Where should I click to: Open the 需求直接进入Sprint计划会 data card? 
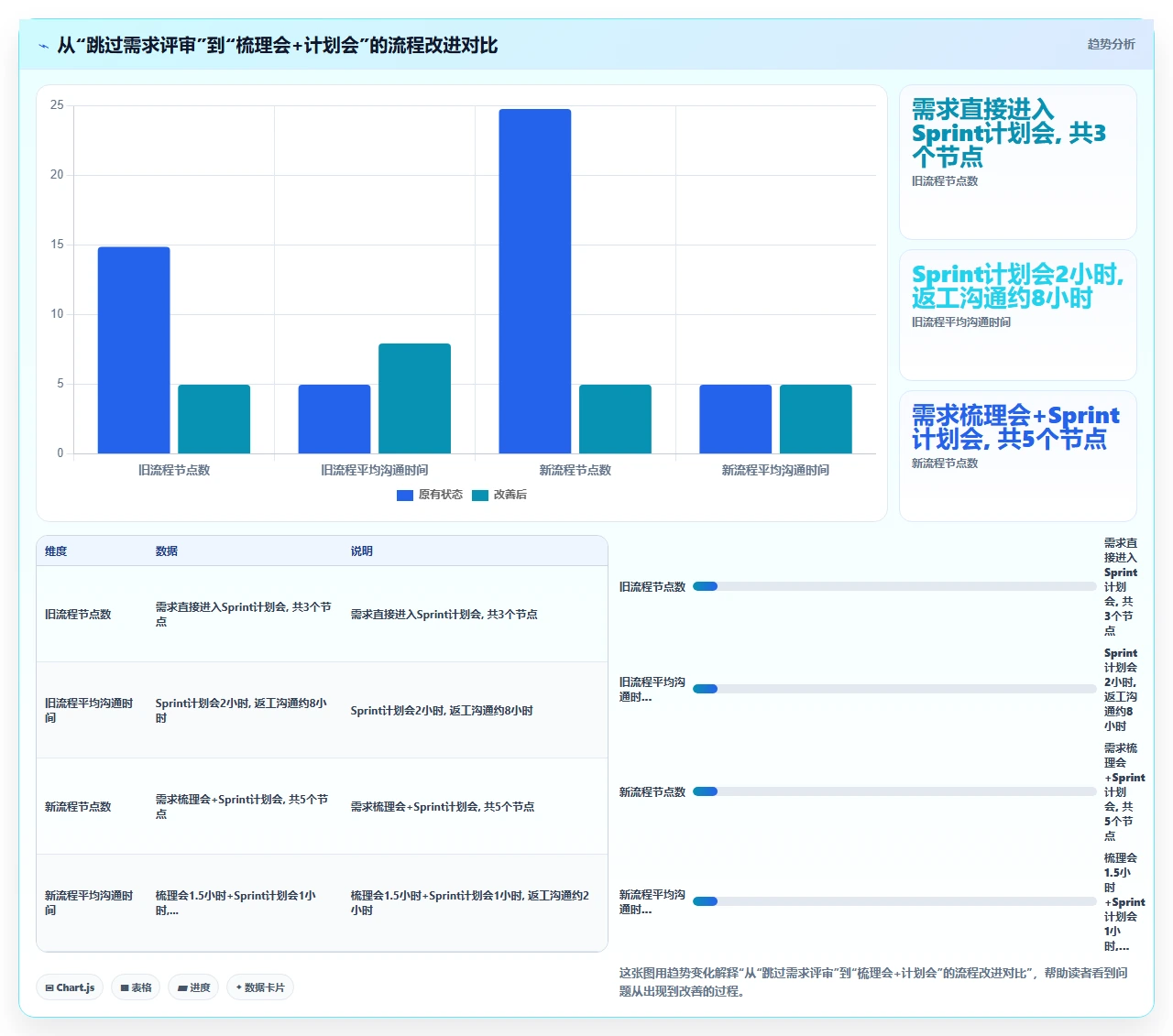[x=1018, y=162]
